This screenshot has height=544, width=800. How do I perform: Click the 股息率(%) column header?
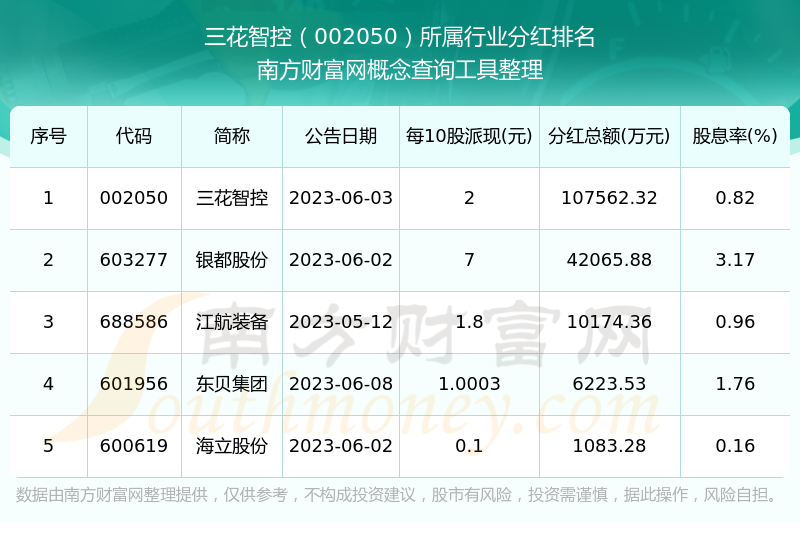pyautogui.click(x=735, y=136)
